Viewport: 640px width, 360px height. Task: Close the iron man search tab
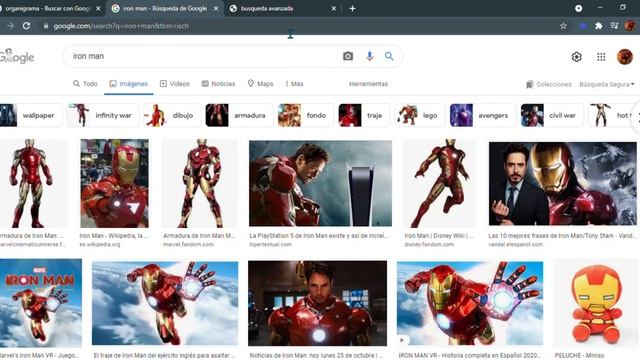216,8
